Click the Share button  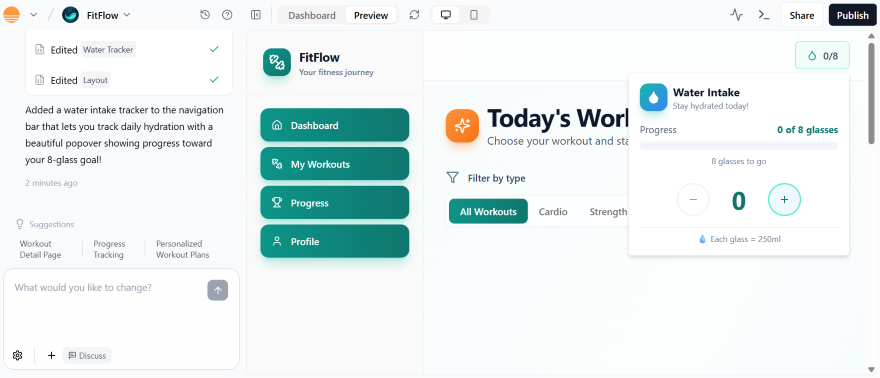[801, 15]
